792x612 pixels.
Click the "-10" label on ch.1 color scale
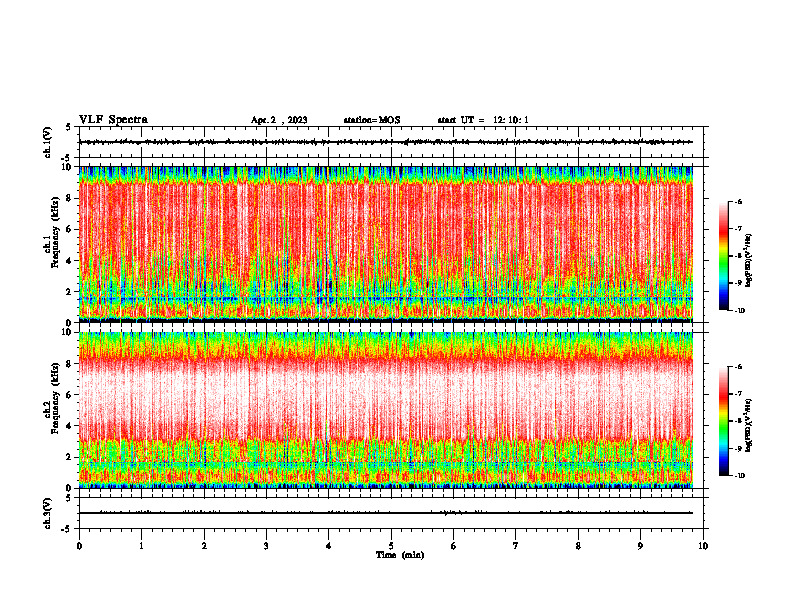739,311
